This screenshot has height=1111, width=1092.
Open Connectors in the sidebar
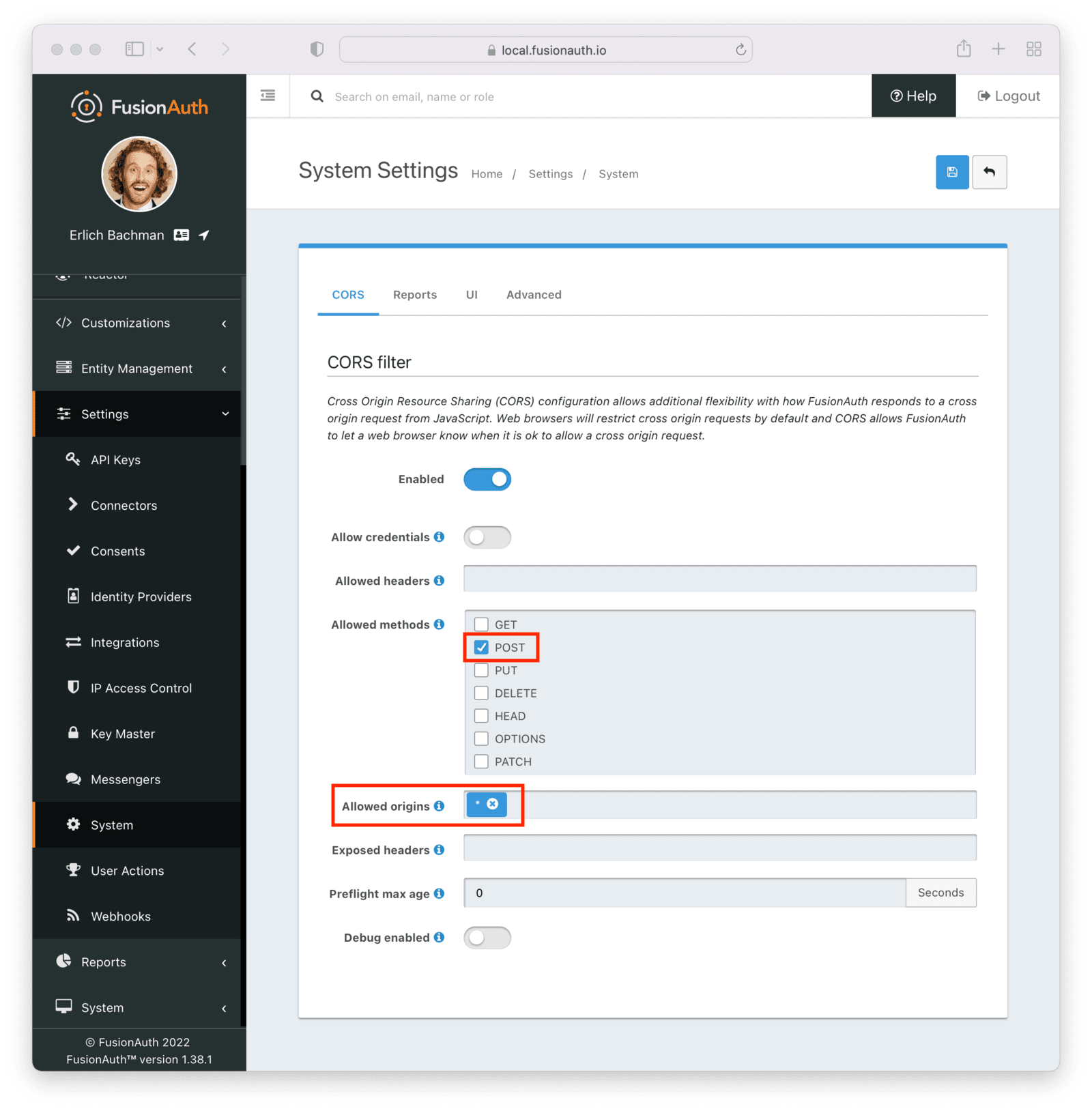[136, 505]
